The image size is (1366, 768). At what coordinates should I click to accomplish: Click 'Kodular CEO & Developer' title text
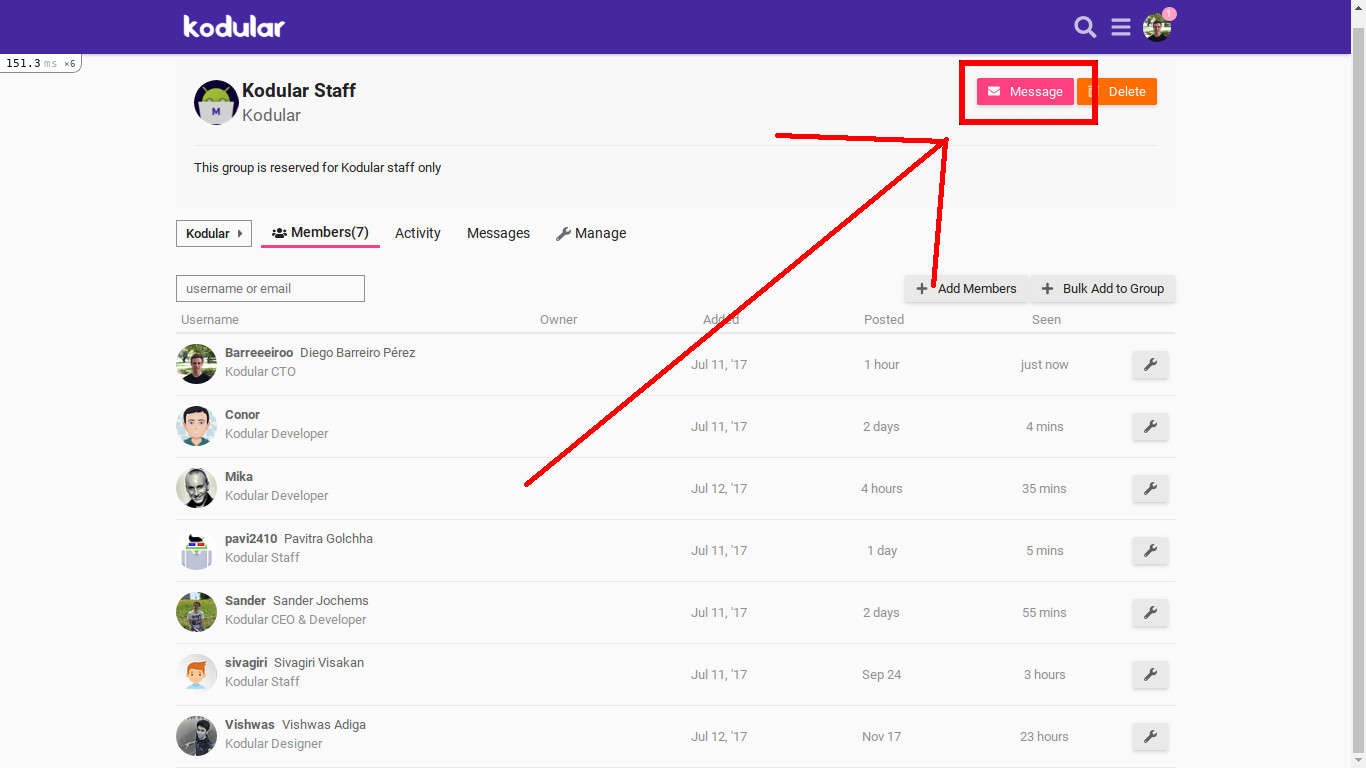click(x=296, y=620)
